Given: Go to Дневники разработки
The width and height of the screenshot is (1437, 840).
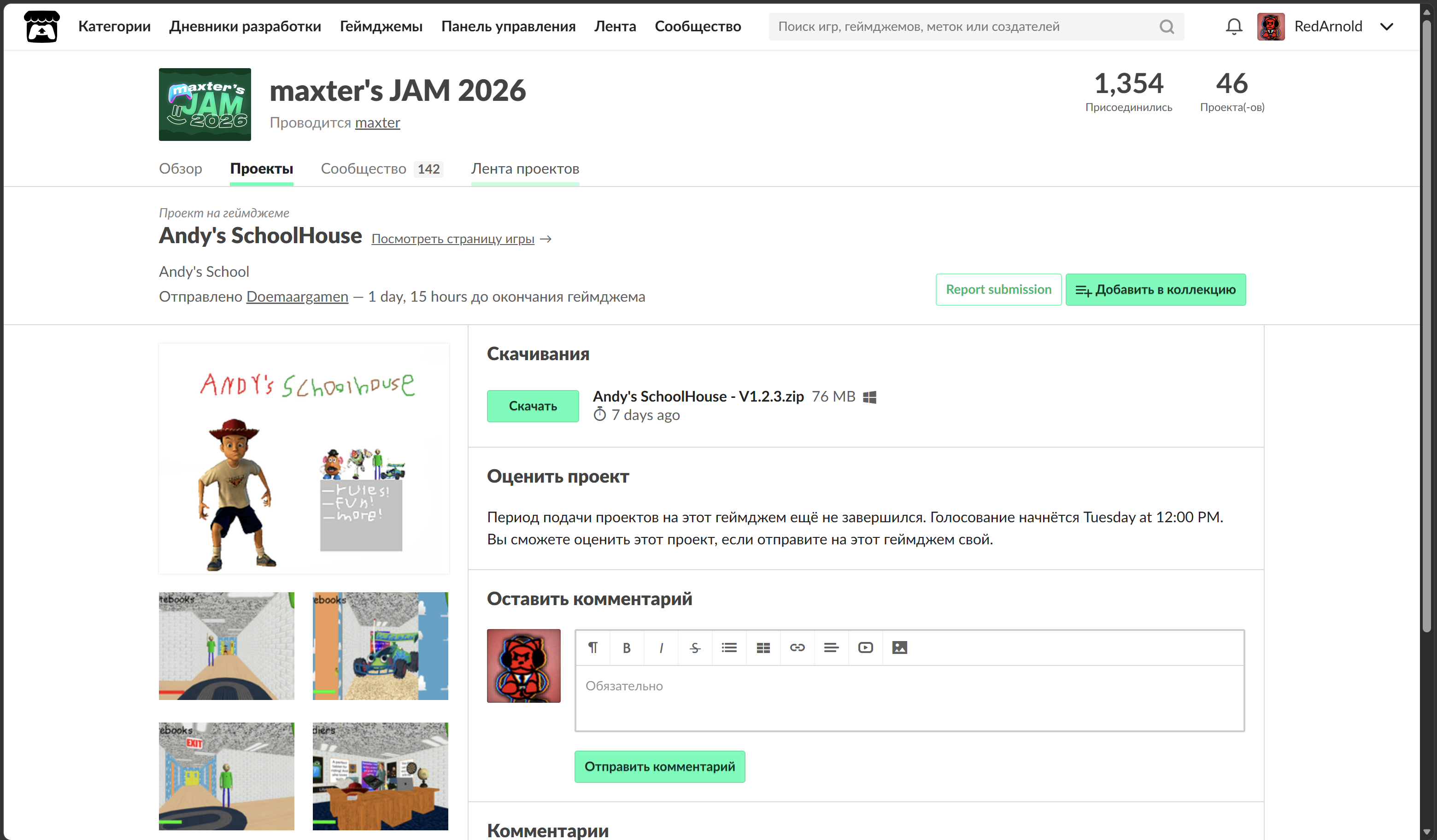Looking at the screenshot, I should pyautogui.click(x=245, y=26).
